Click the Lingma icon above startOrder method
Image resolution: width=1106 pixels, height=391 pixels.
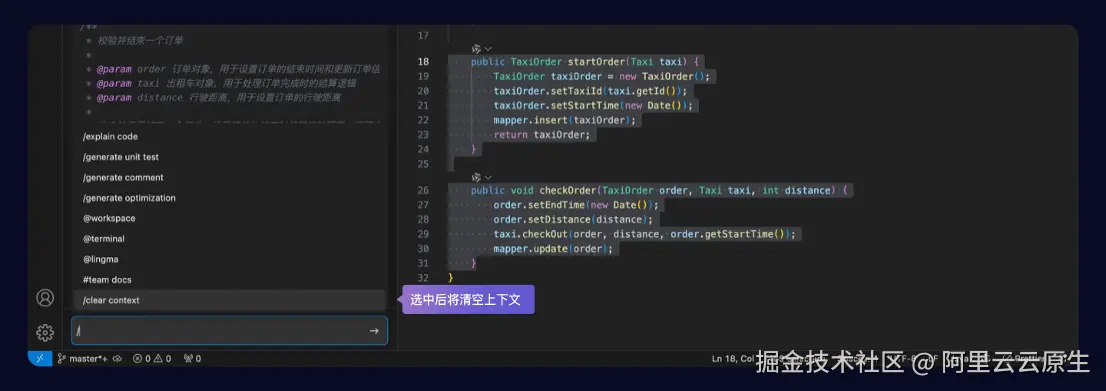click(476, 49)
